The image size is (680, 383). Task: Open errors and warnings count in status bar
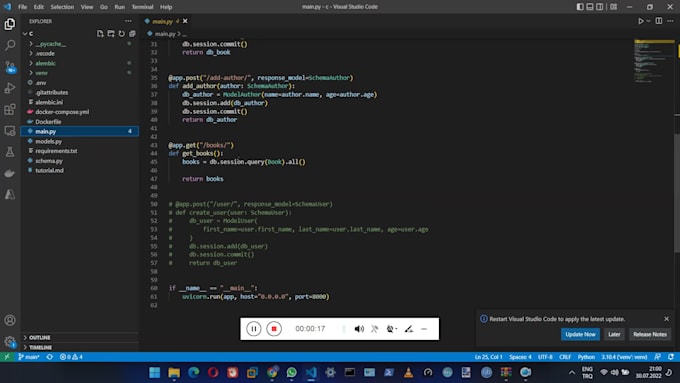click(71, 357)
